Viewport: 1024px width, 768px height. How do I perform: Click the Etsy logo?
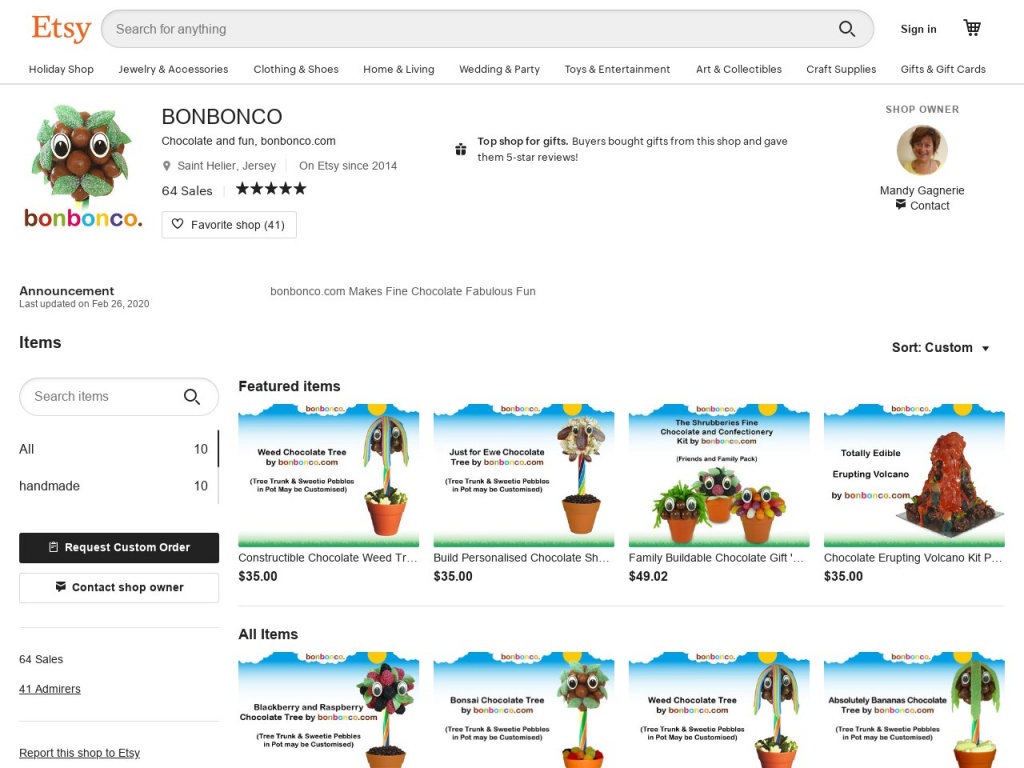coord(61,28)
